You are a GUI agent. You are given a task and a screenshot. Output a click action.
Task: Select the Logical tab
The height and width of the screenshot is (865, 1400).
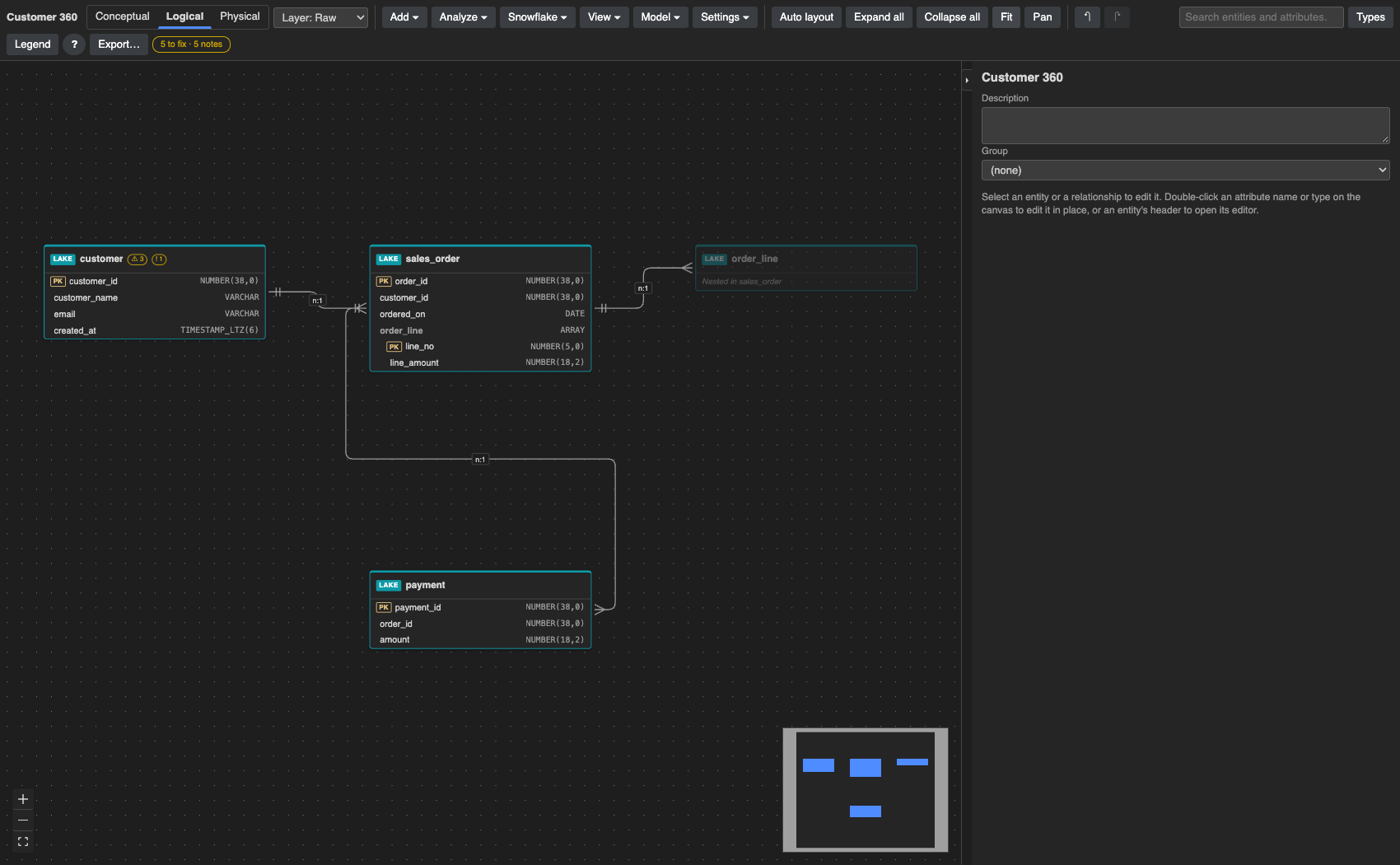point(184,16)
